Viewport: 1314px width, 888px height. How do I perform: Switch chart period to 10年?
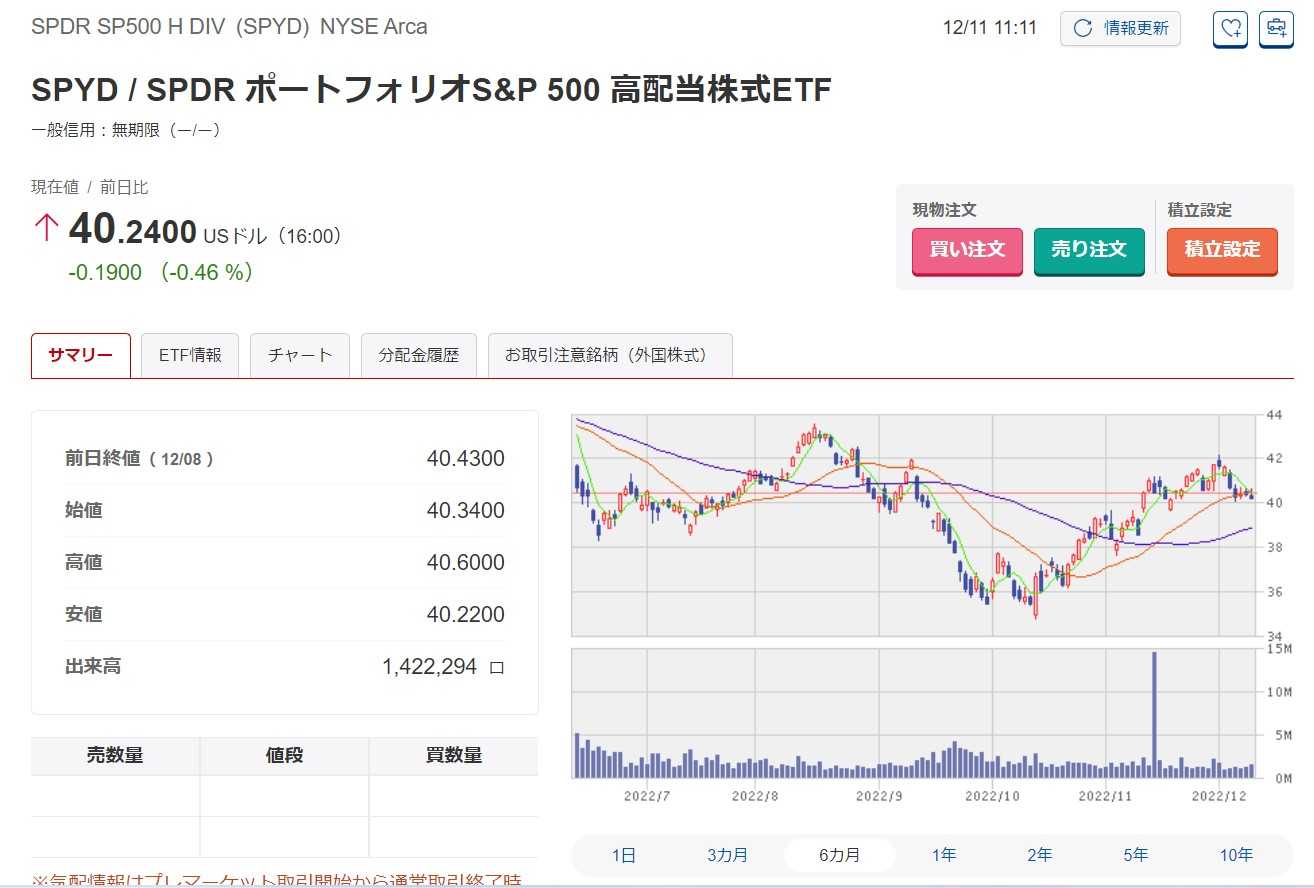pyautogui.click(x=1236, y=855)
